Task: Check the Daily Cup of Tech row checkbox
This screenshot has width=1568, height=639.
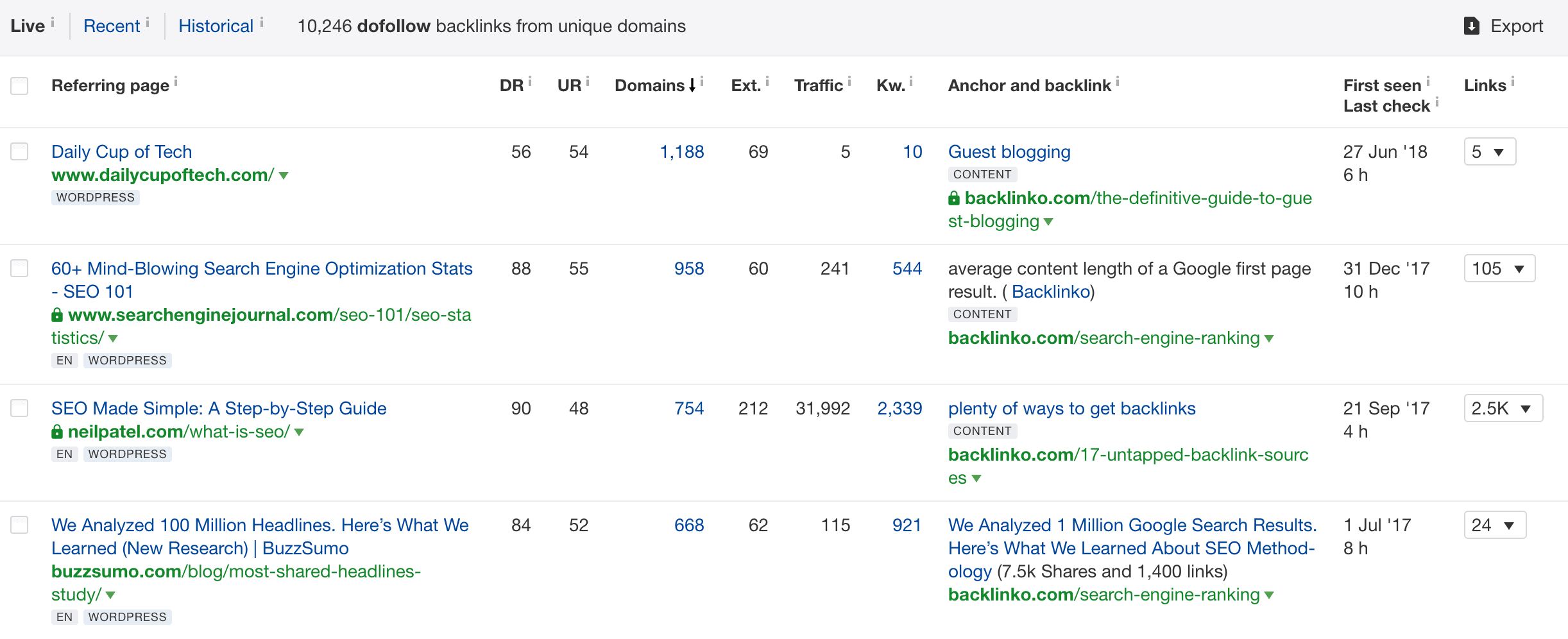Action: click(19, 151)
